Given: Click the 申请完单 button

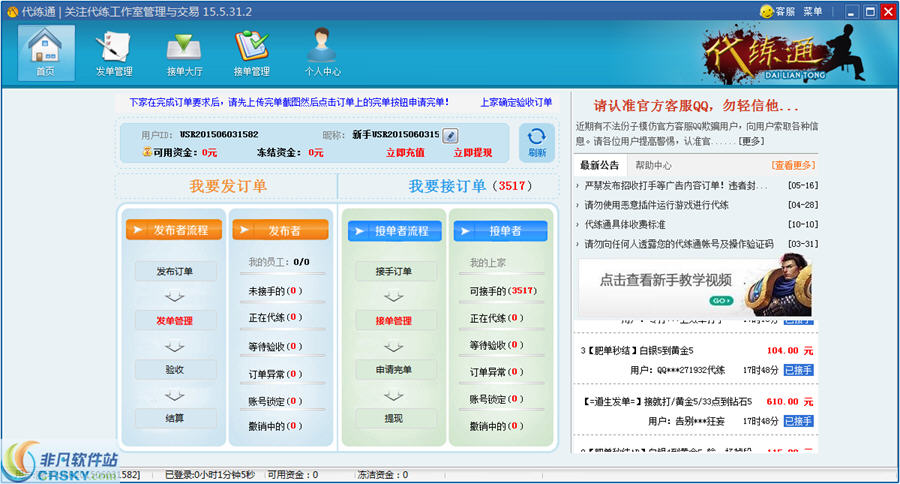Looking at the screenshot, I should point(394,369).
